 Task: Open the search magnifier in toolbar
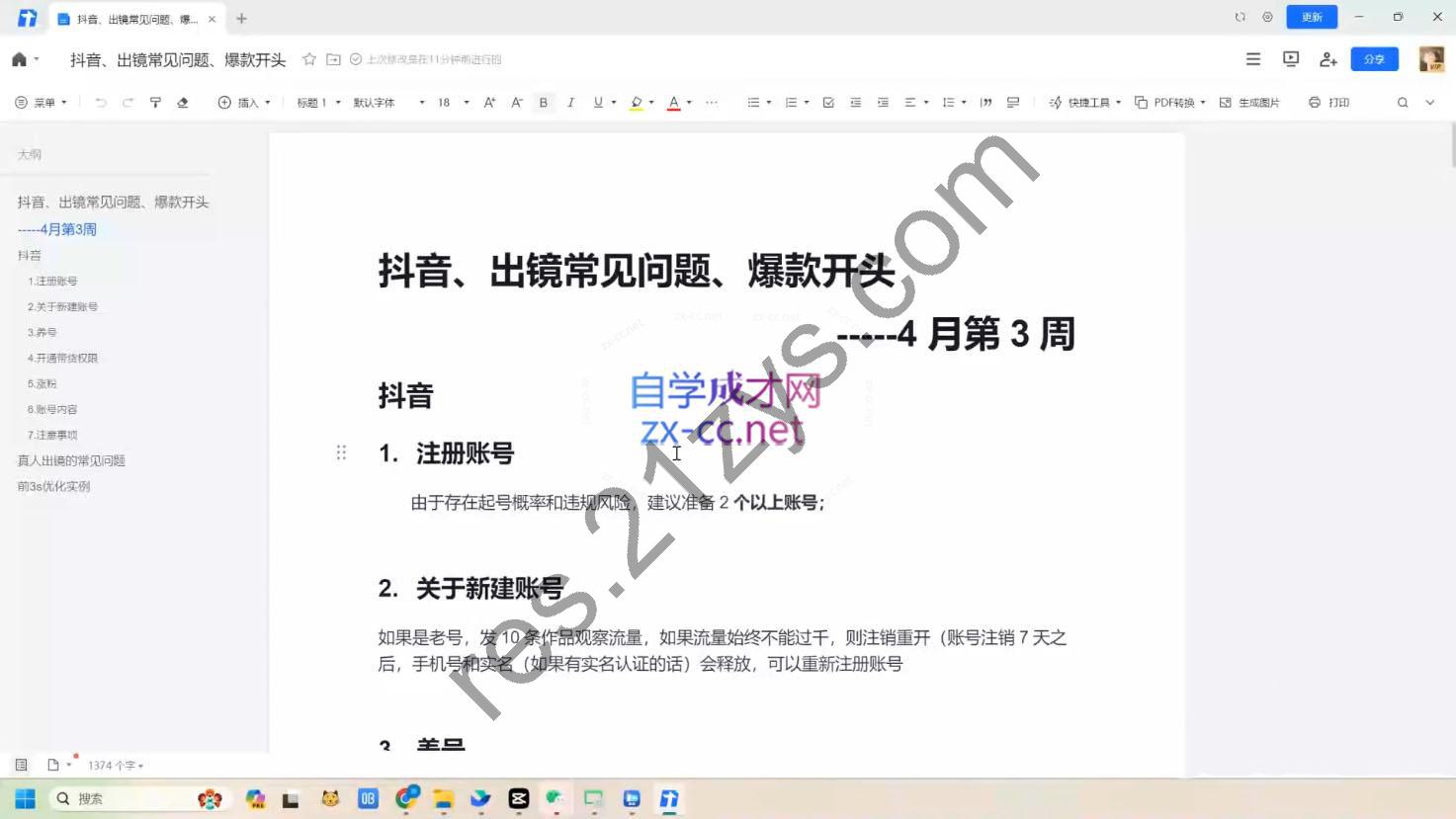pos(1403,103)
